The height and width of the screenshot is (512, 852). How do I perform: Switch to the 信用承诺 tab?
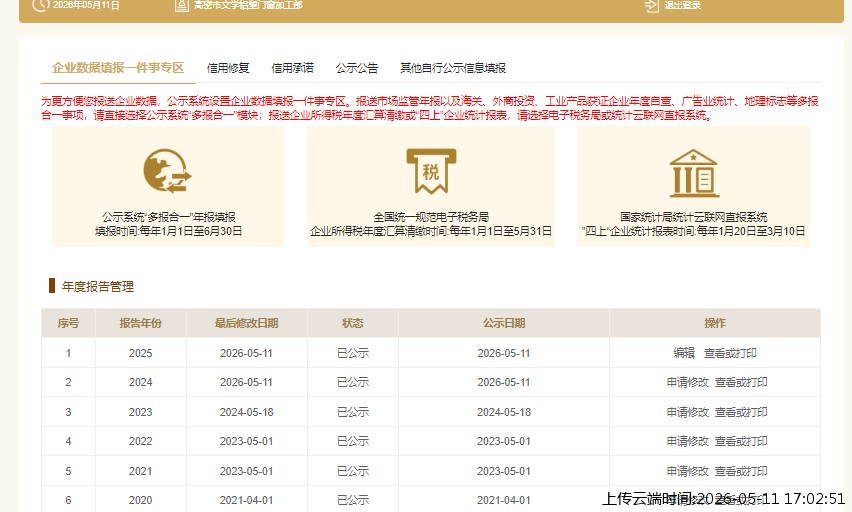pyautogui.click(x=292, y=68)
